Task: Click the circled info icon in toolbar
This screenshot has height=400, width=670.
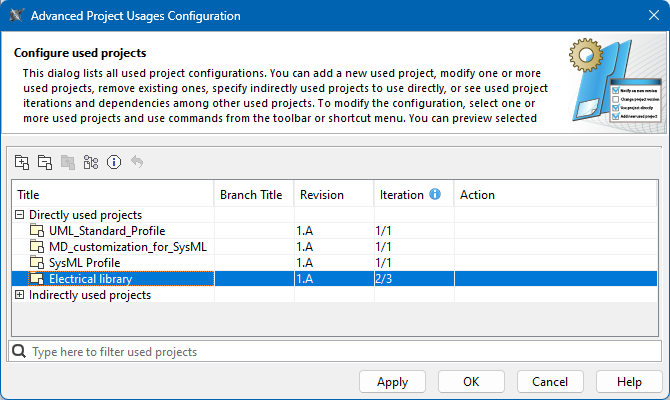Action: click(x=114, y=162)
